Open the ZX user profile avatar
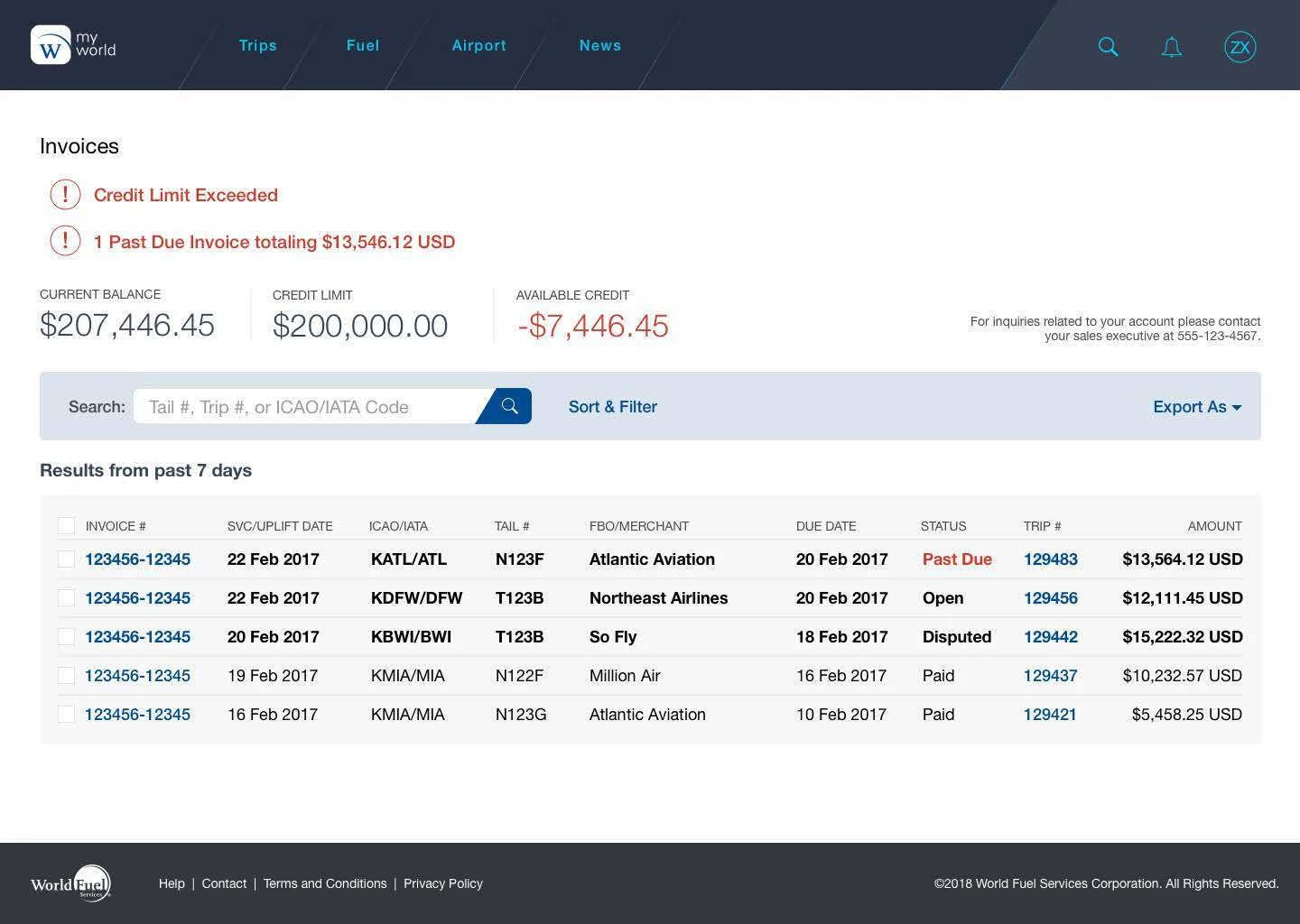Screen dimensions: 1300x924 [1240, 47]
